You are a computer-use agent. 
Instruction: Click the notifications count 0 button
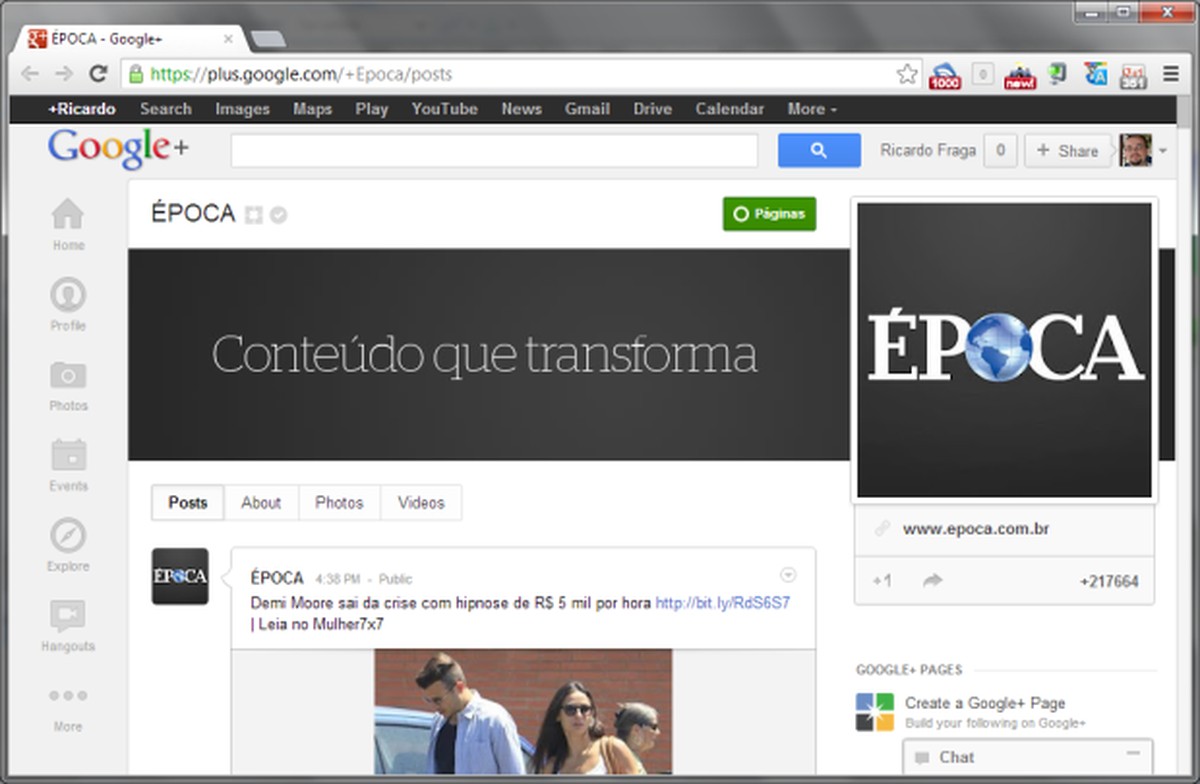pyautogui.click(x=1000, y=151)
